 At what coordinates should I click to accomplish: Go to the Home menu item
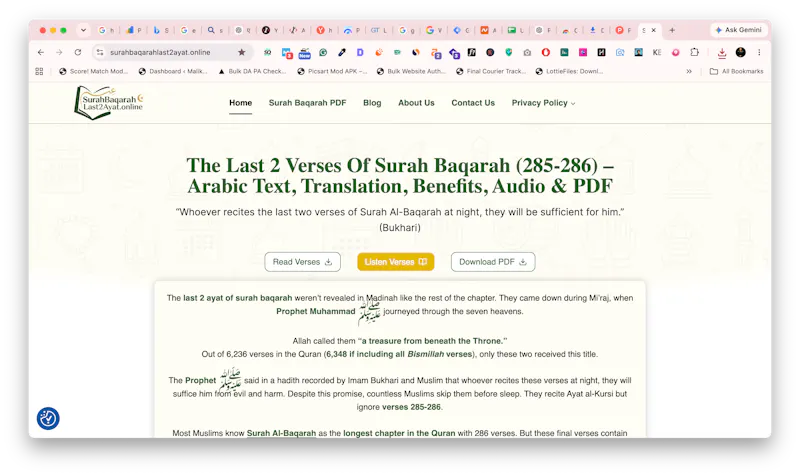point(240,103)
